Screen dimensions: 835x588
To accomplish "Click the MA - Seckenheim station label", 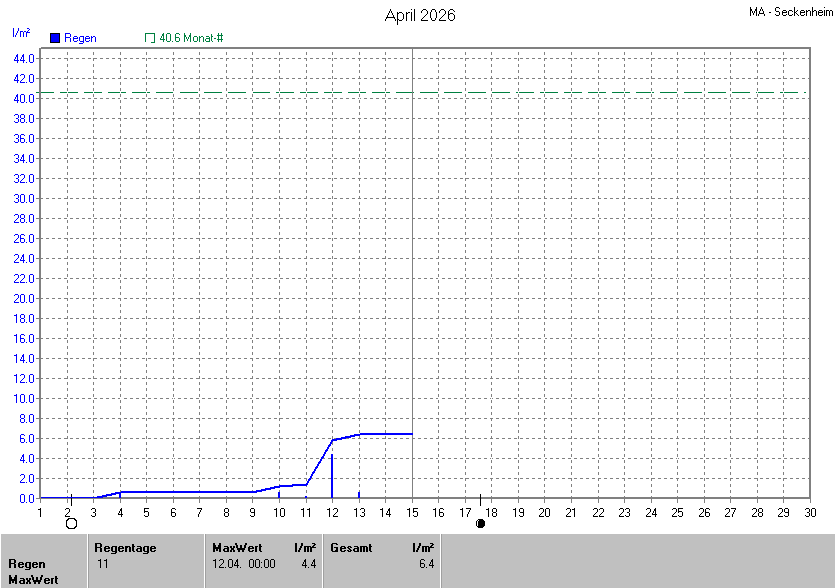I will point(789,12).
